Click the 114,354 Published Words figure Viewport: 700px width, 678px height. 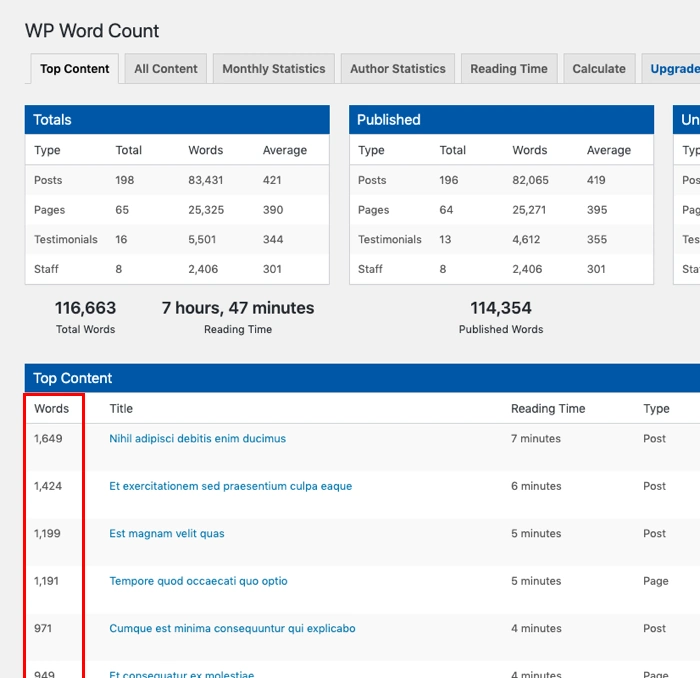click(501, 308)
